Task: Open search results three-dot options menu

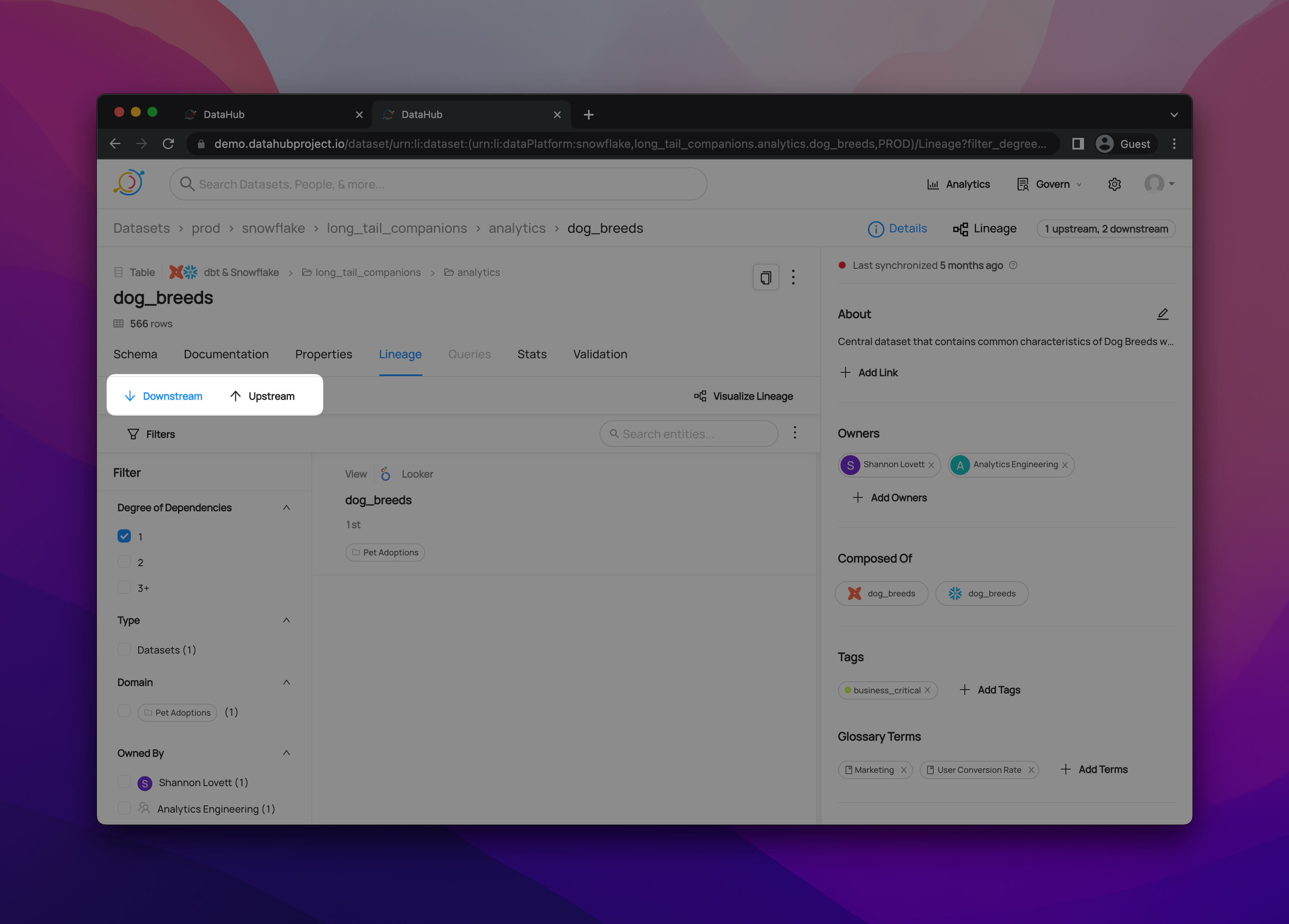Action: pos(795,433)
